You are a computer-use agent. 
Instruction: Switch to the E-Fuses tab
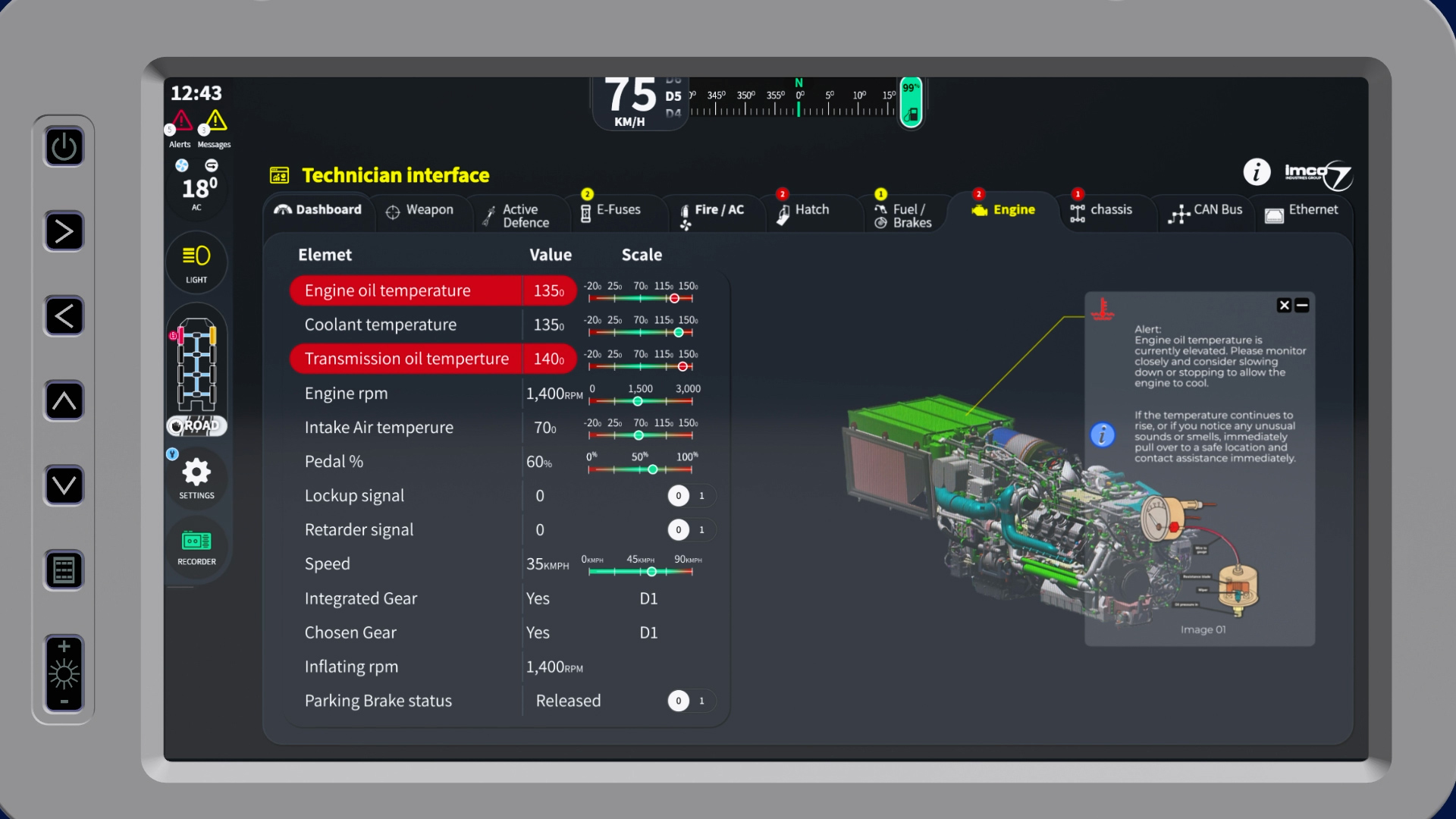611,210
